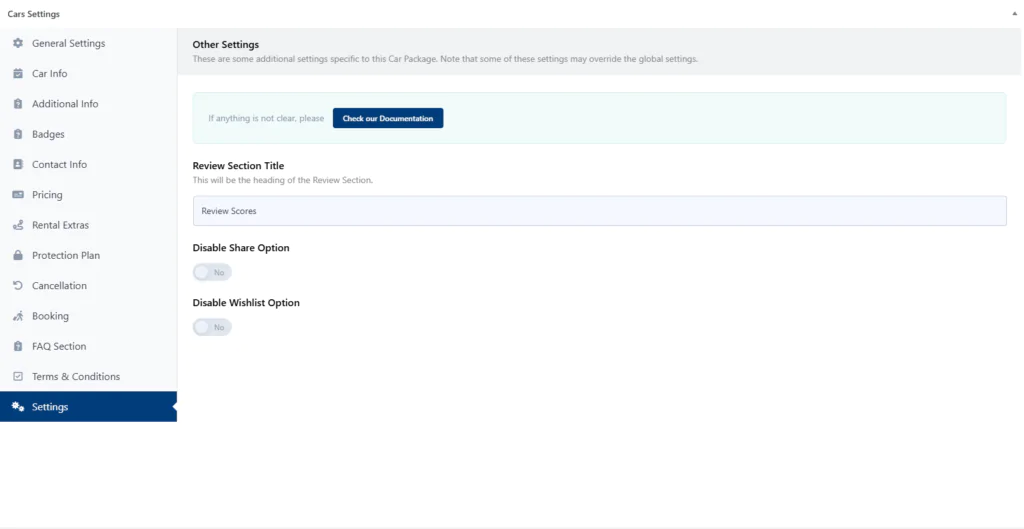
Task: Click the Car Info calendar icon
Action: pos(18,74)
